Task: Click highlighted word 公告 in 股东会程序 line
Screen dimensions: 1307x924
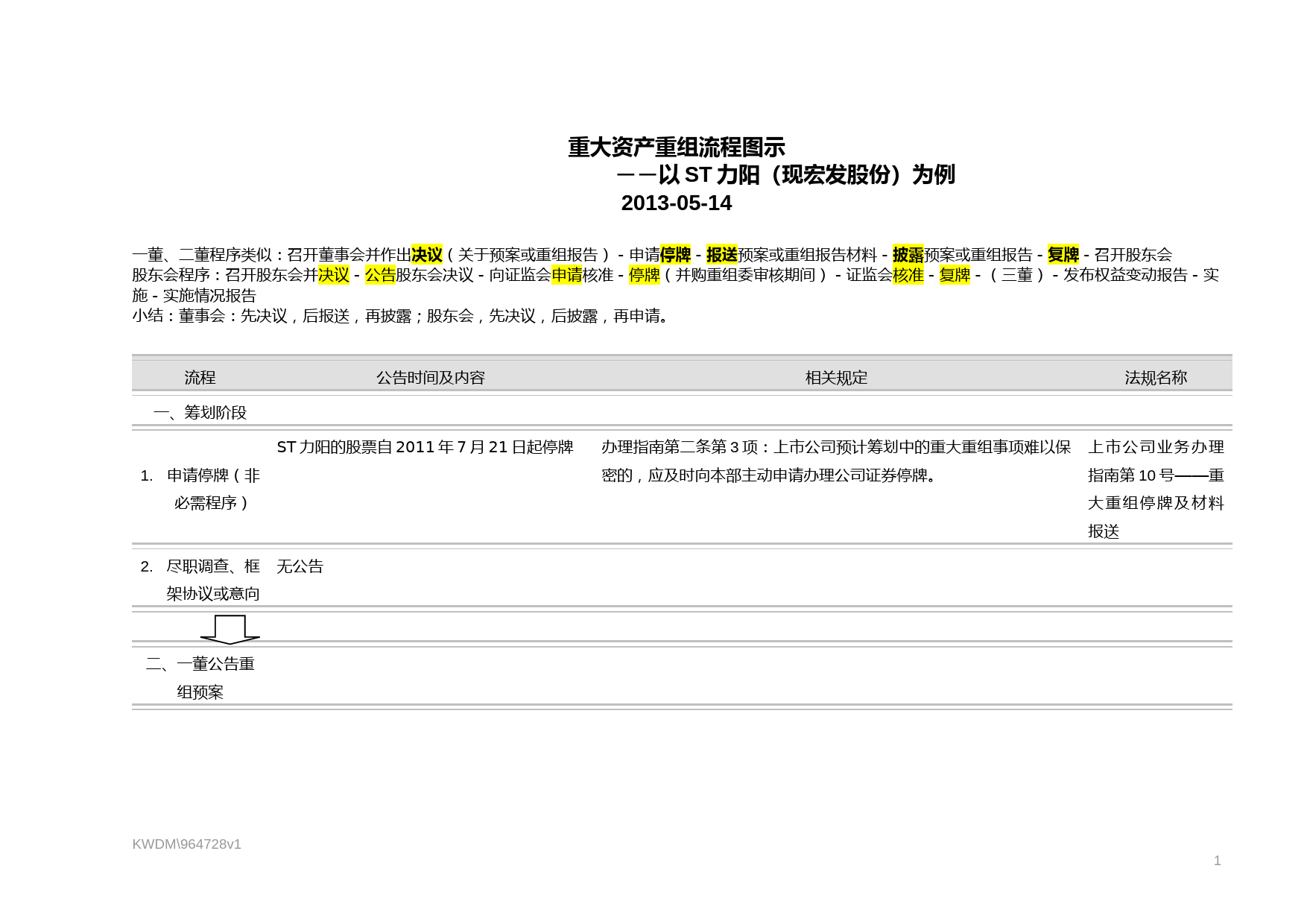Action: [380, 275]
